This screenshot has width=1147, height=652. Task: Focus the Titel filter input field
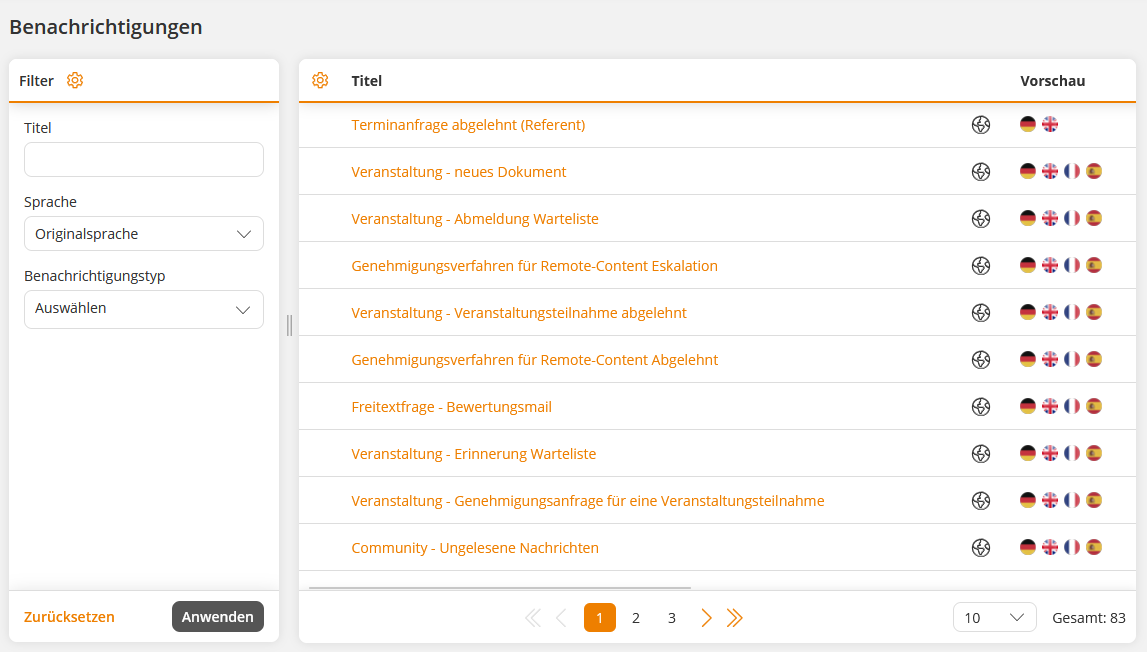(144, 160)
